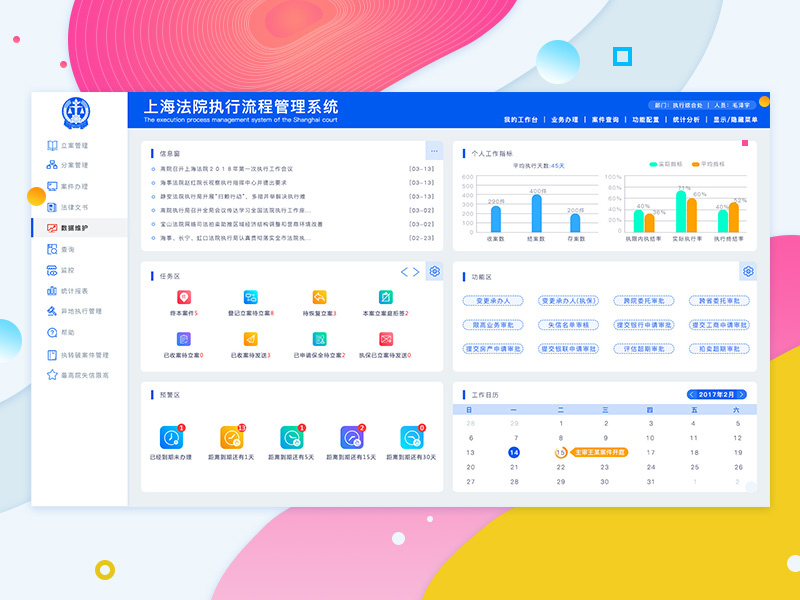Open 终本案件 task icon

(x=184, y=297)
